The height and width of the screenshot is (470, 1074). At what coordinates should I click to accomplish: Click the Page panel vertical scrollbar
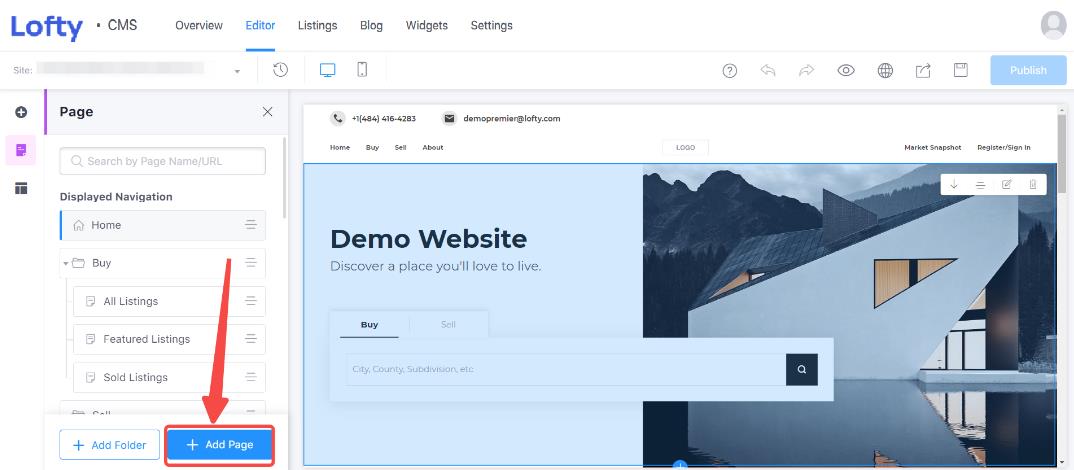click(x=285, y=177)
